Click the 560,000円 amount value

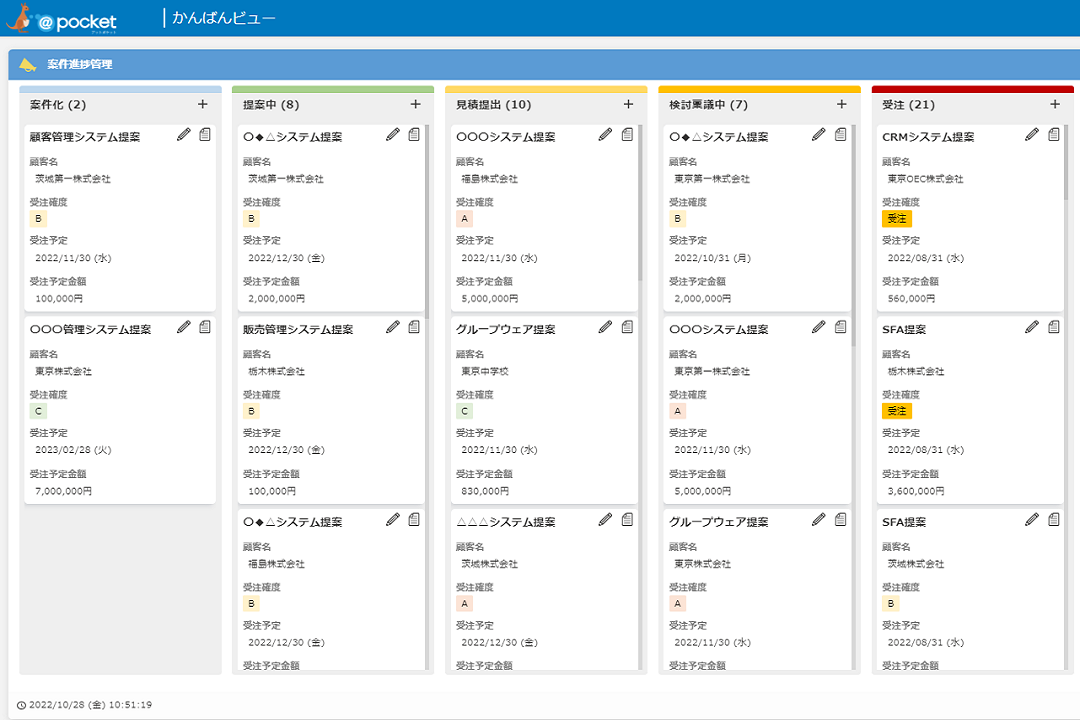[911, 298]
